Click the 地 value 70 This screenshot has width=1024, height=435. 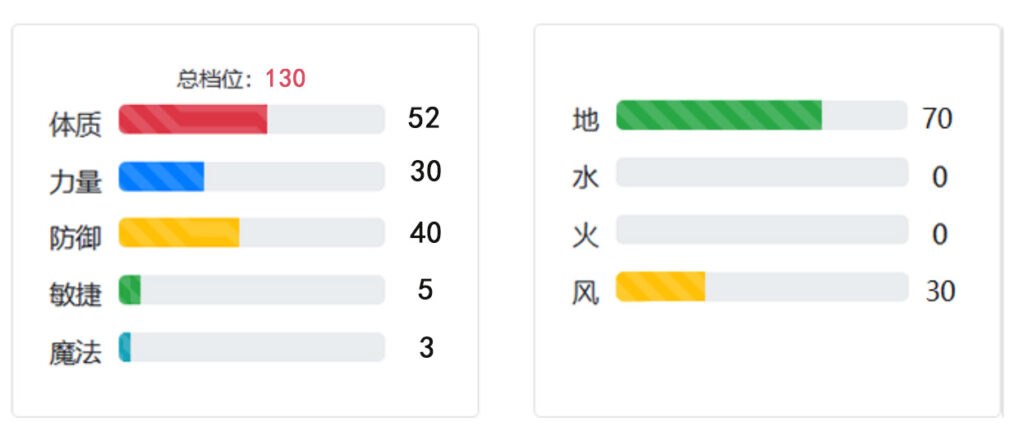click(x=938, y=119)
